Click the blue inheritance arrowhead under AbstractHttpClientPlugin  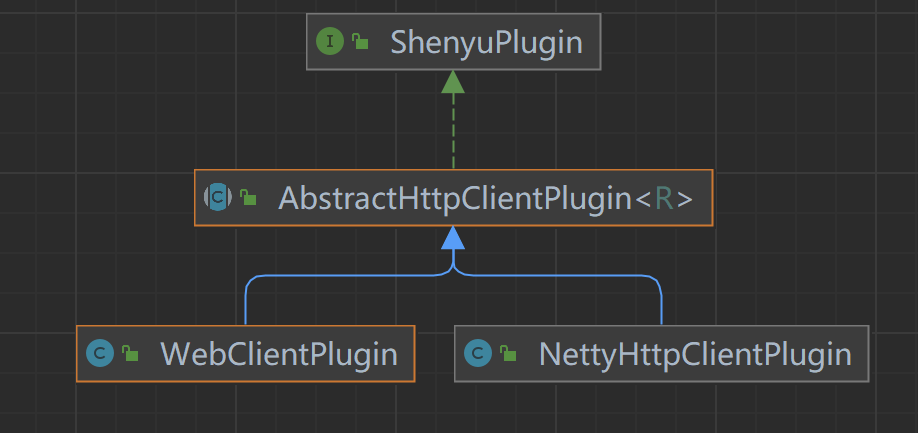pos(453,238)
